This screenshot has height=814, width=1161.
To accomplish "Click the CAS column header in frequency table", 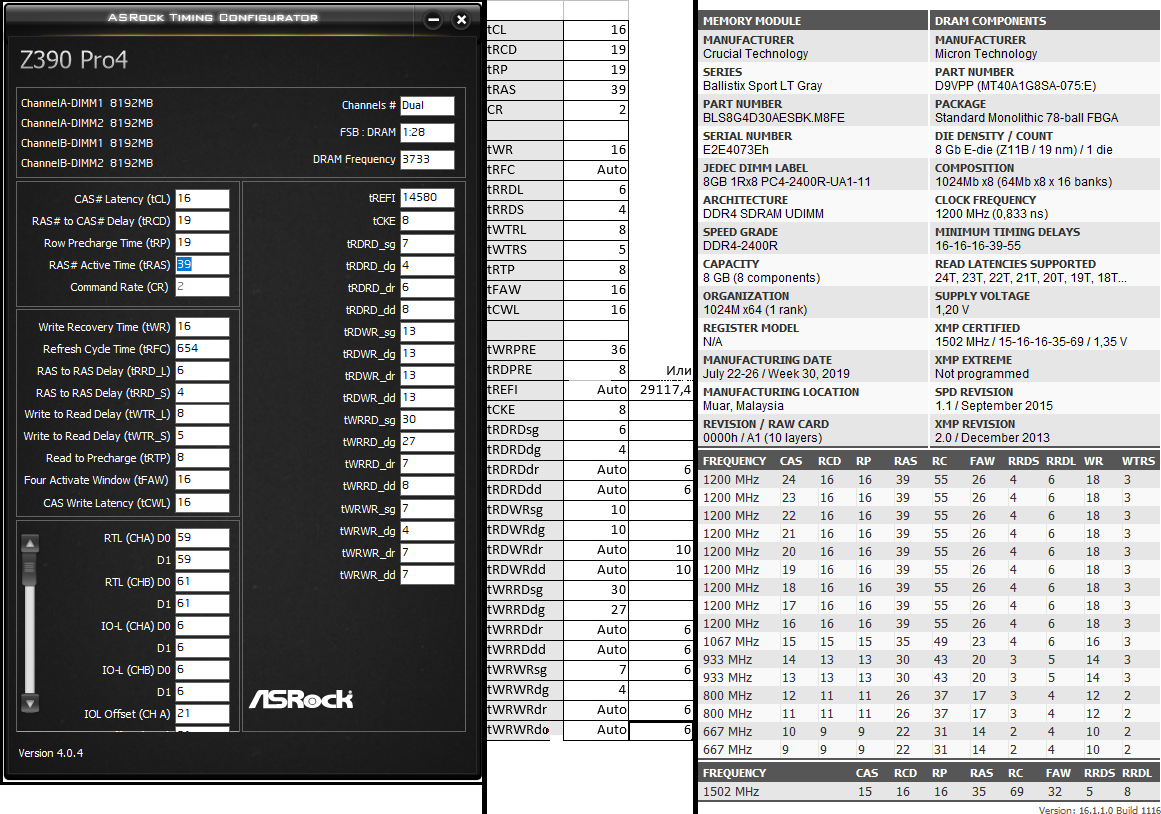I will 791,461.
